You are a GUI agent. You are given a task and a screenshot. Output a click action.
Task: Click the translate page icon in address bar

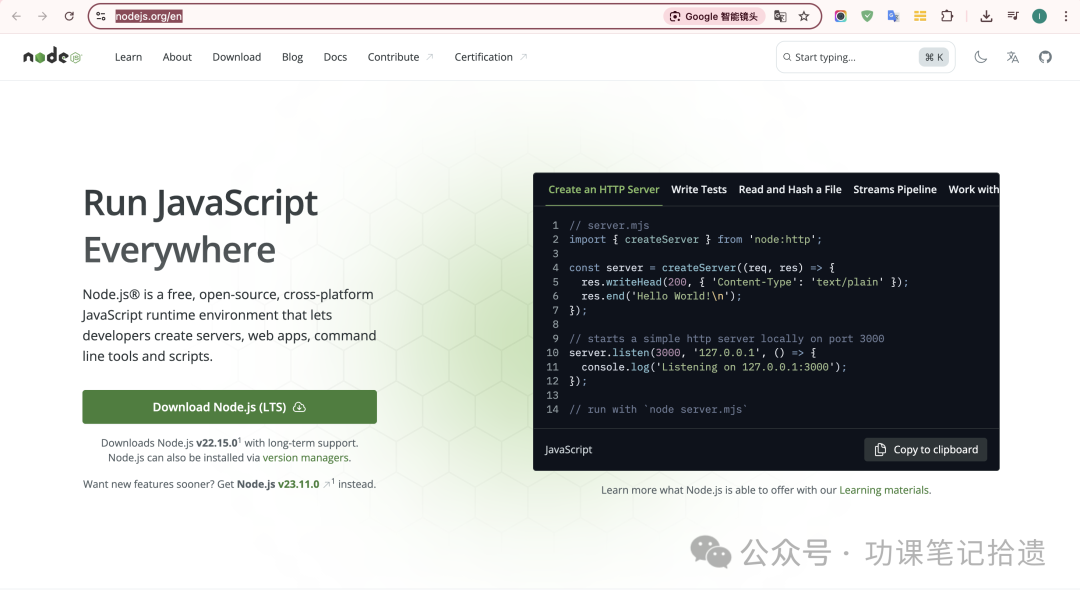780,17
